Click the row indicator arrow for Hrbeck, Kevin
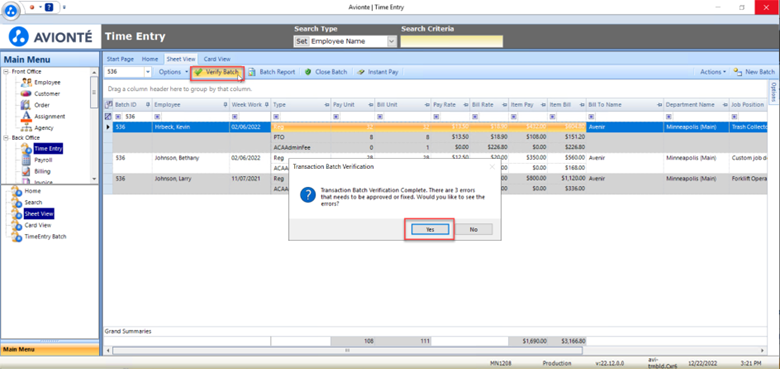Viewport: 780px width, 369px height. 108,127
